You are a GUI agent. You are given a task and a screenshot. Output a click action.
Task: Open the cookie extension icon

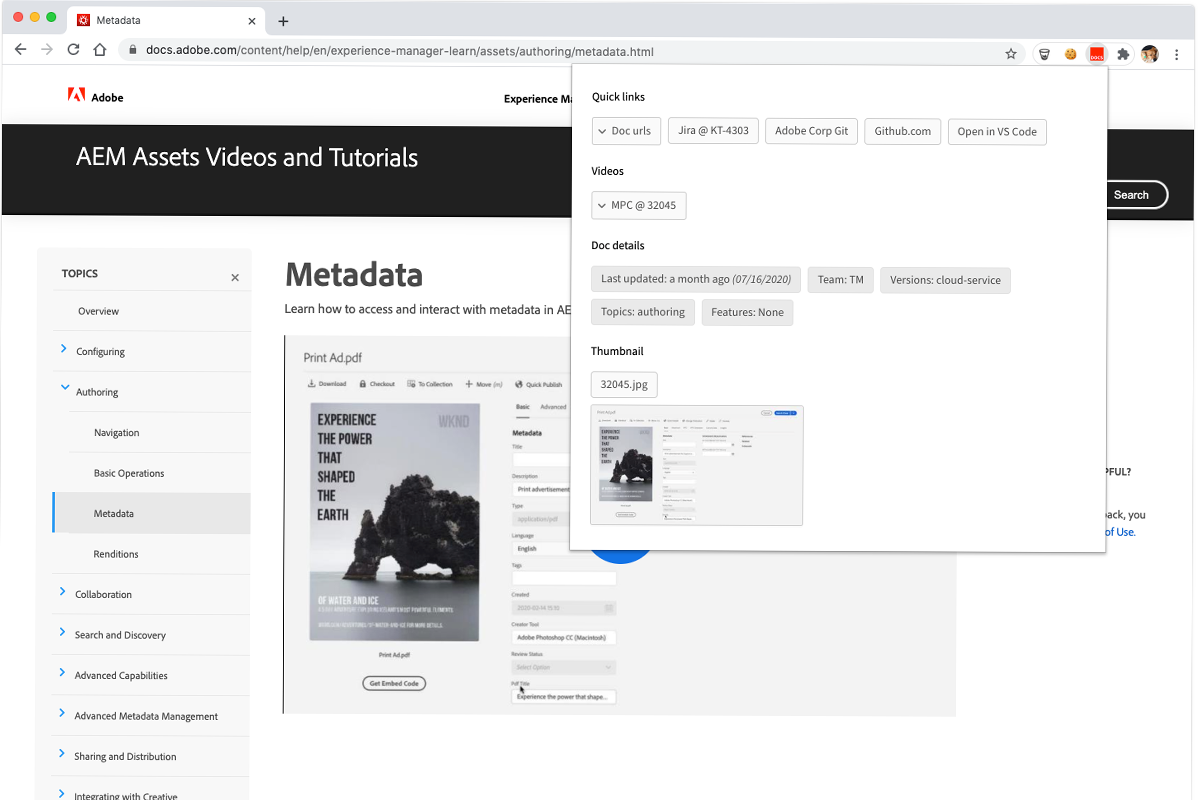click(1070, 54)
